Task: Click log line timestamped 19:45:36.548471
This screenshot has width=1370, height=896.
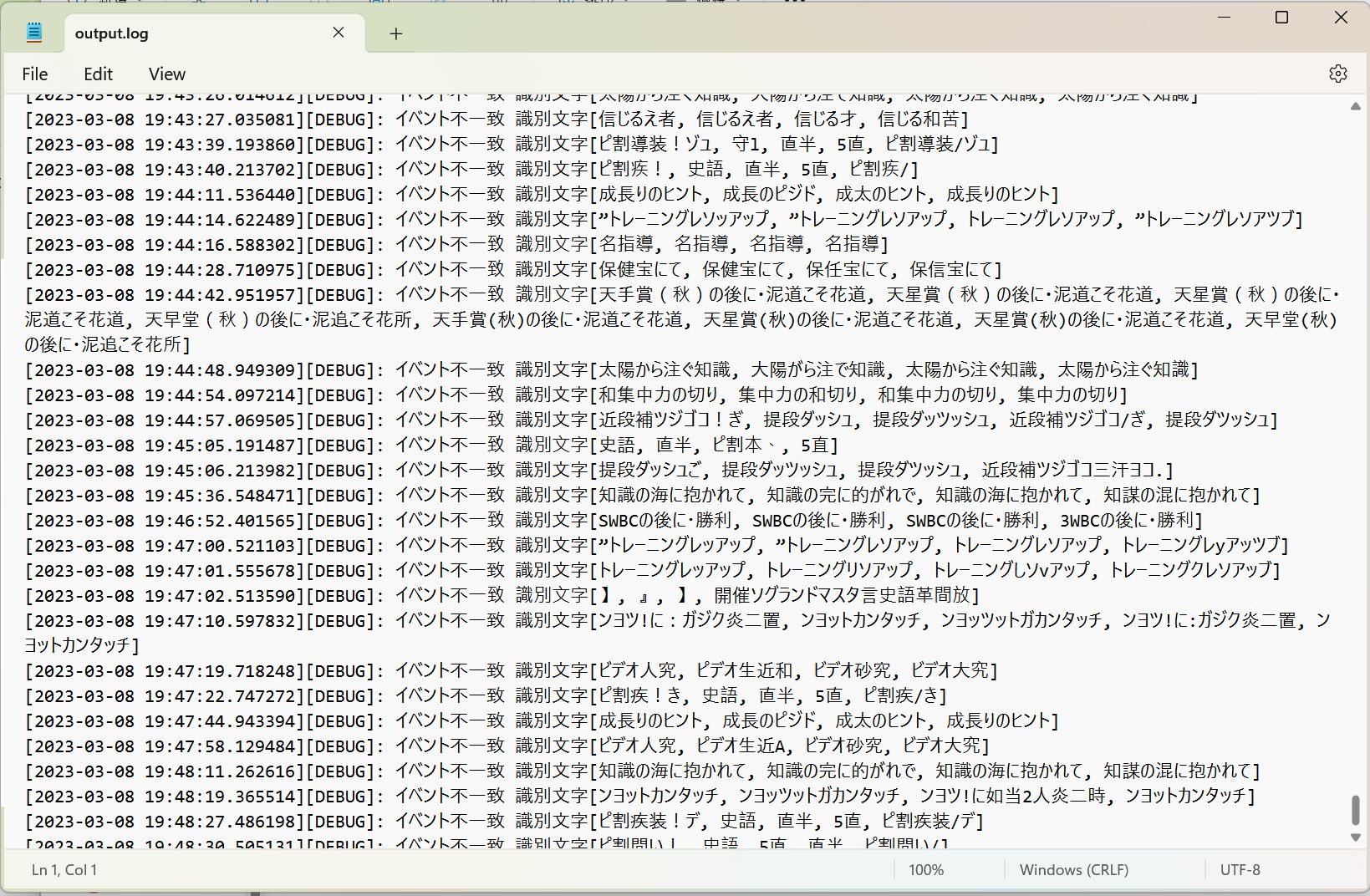Action: point(642,495)
